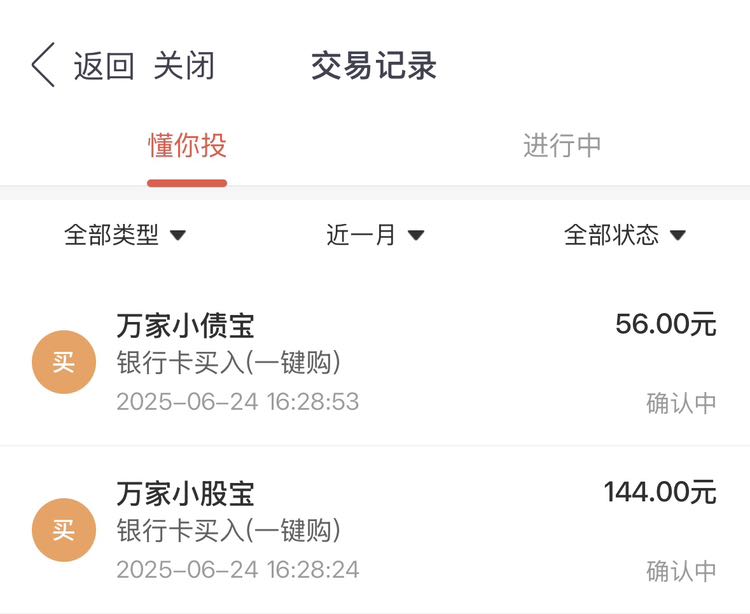Click the 交易记录 page title
Viewport: 750px width, 614px height.
pos(374,66)
